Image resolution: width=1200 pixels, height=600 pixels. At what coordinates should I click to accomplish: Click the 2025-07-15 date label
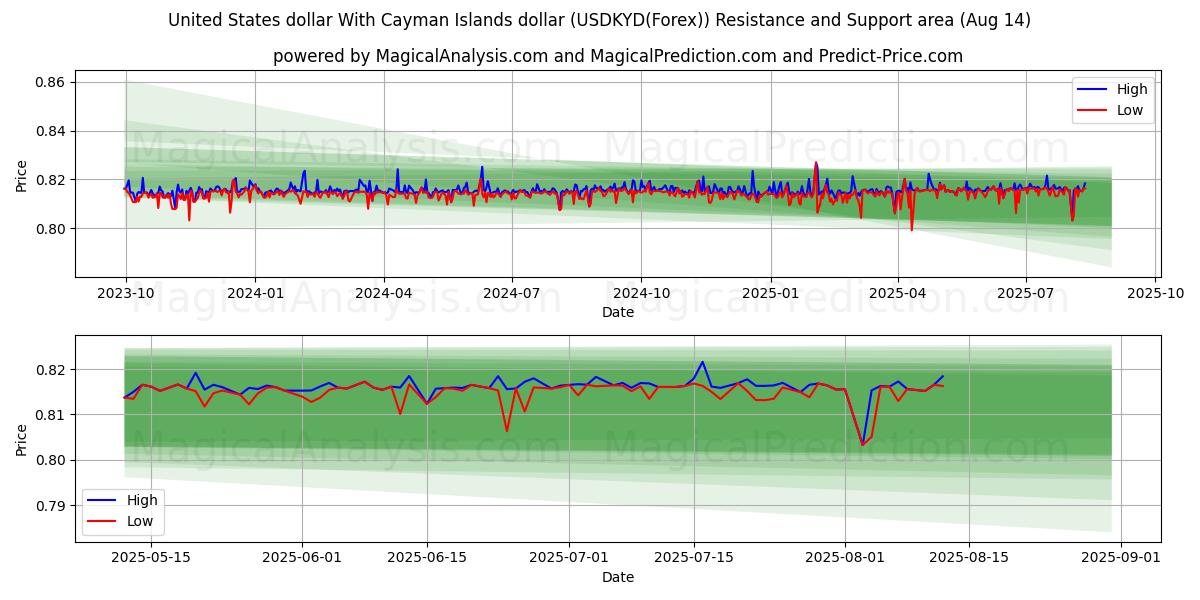pos(694,559)
